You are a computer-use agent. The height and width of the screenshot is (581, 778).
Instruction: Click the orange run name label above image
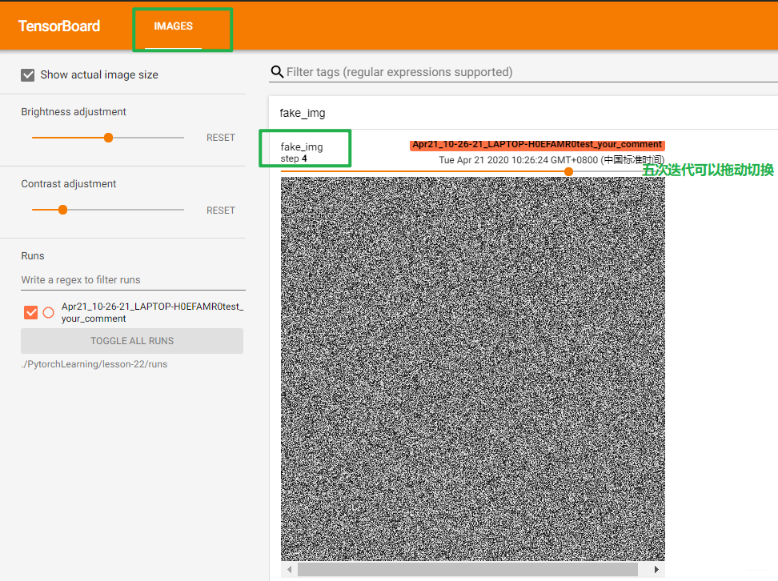(x=537, y=144)
